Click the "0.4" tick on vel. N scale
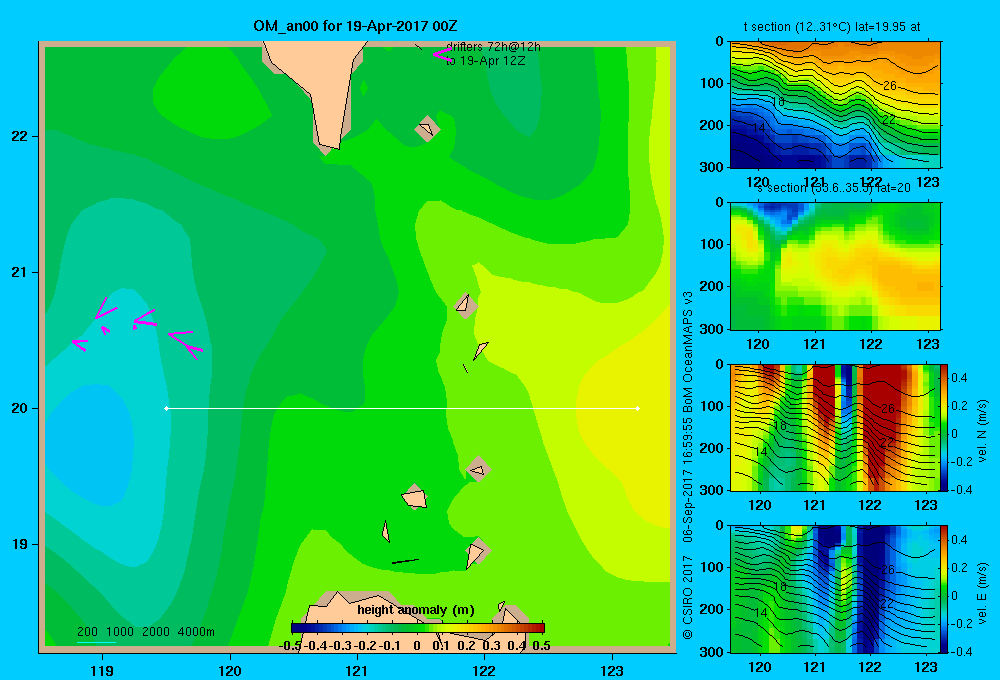The width and height of the screenshot is (1000, 680). pos(959,378)
